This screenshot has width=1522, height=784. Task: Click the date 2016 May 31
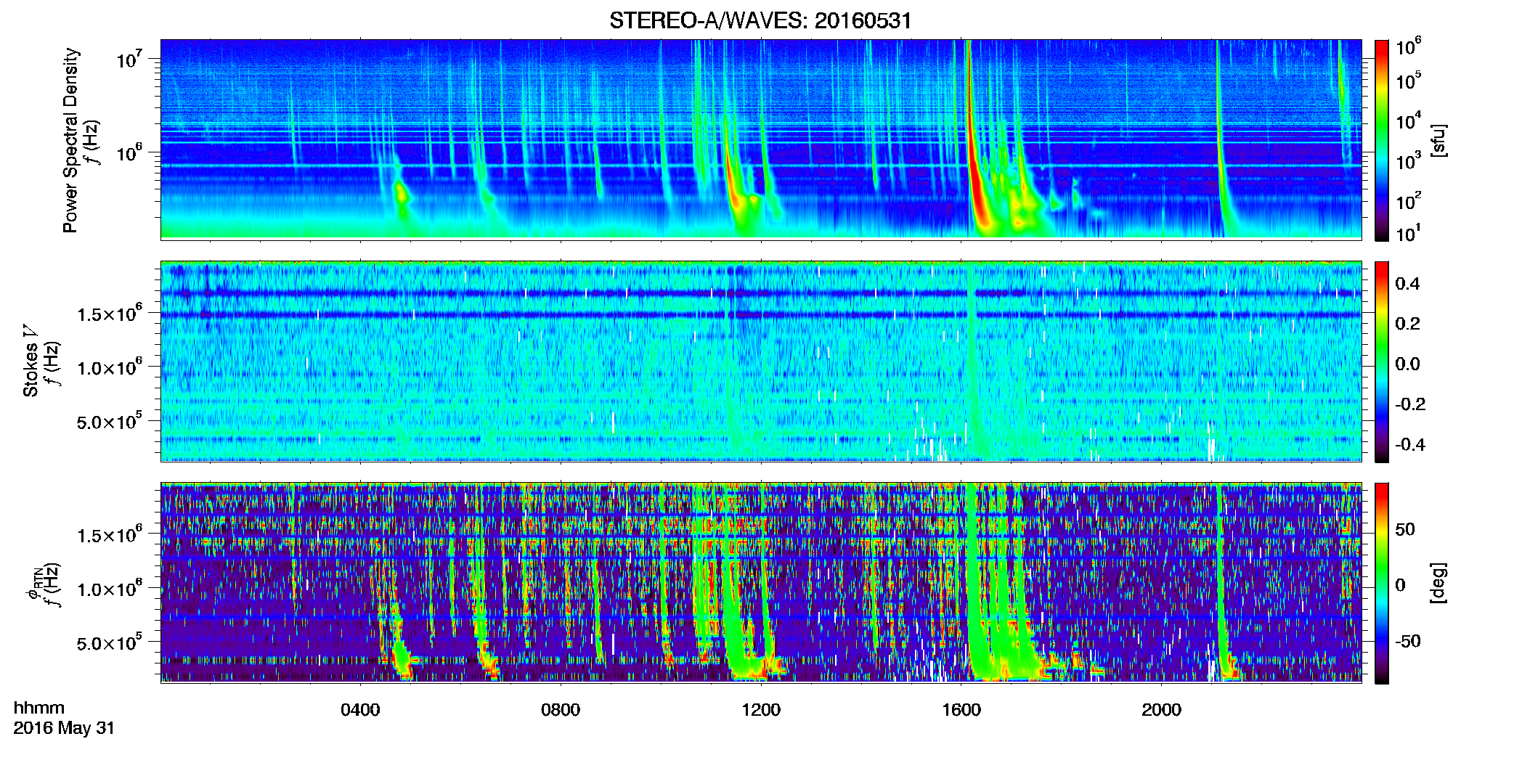tap(64, 728)
